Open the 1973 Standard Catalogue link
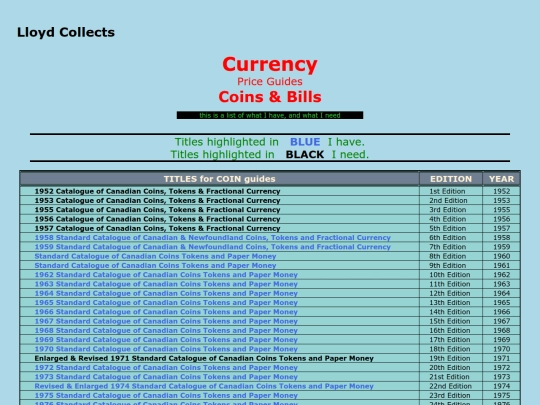 click(166, 377)
